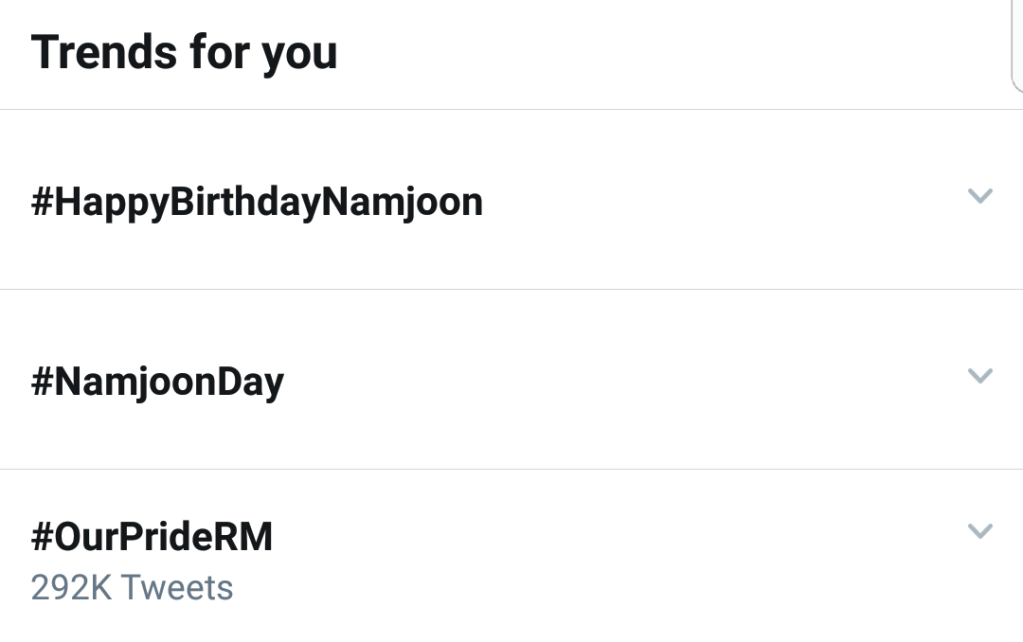Show more menu for third trending hashtag
1023x642 pixels.
(x=980, y=531)
